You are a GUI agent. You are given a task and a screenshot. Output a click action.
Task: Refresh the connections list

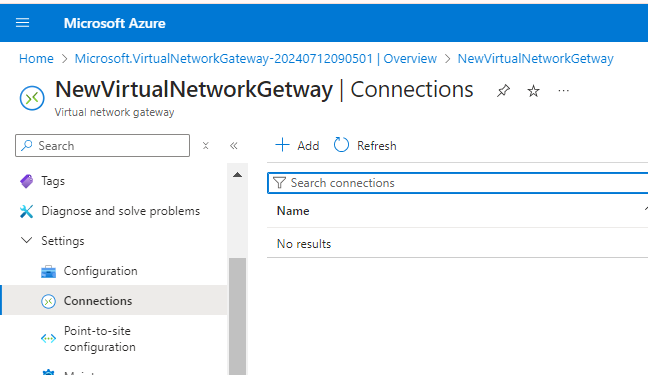point(365,146)
